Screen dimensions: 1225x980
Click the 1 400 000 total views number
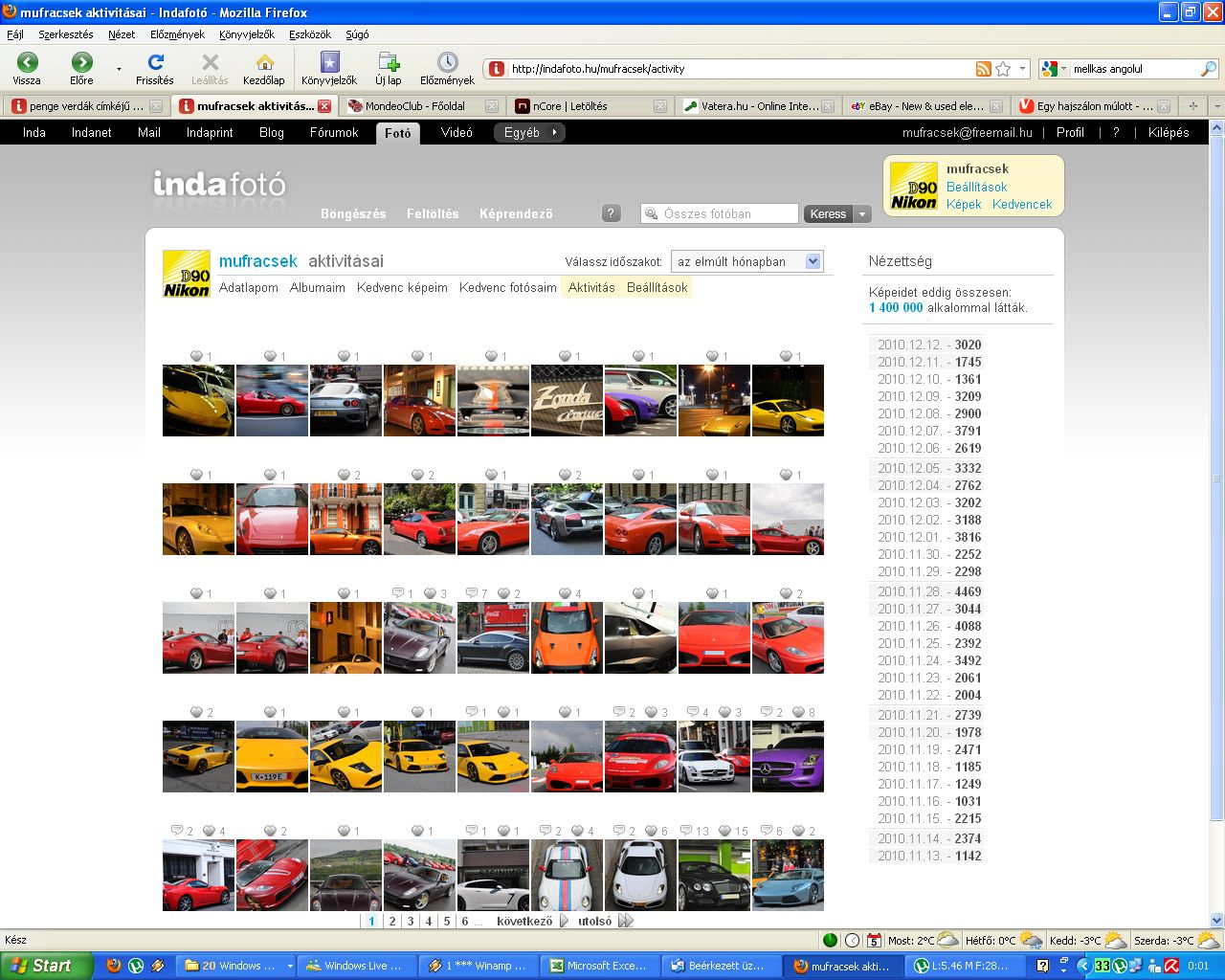pos(896,308)
